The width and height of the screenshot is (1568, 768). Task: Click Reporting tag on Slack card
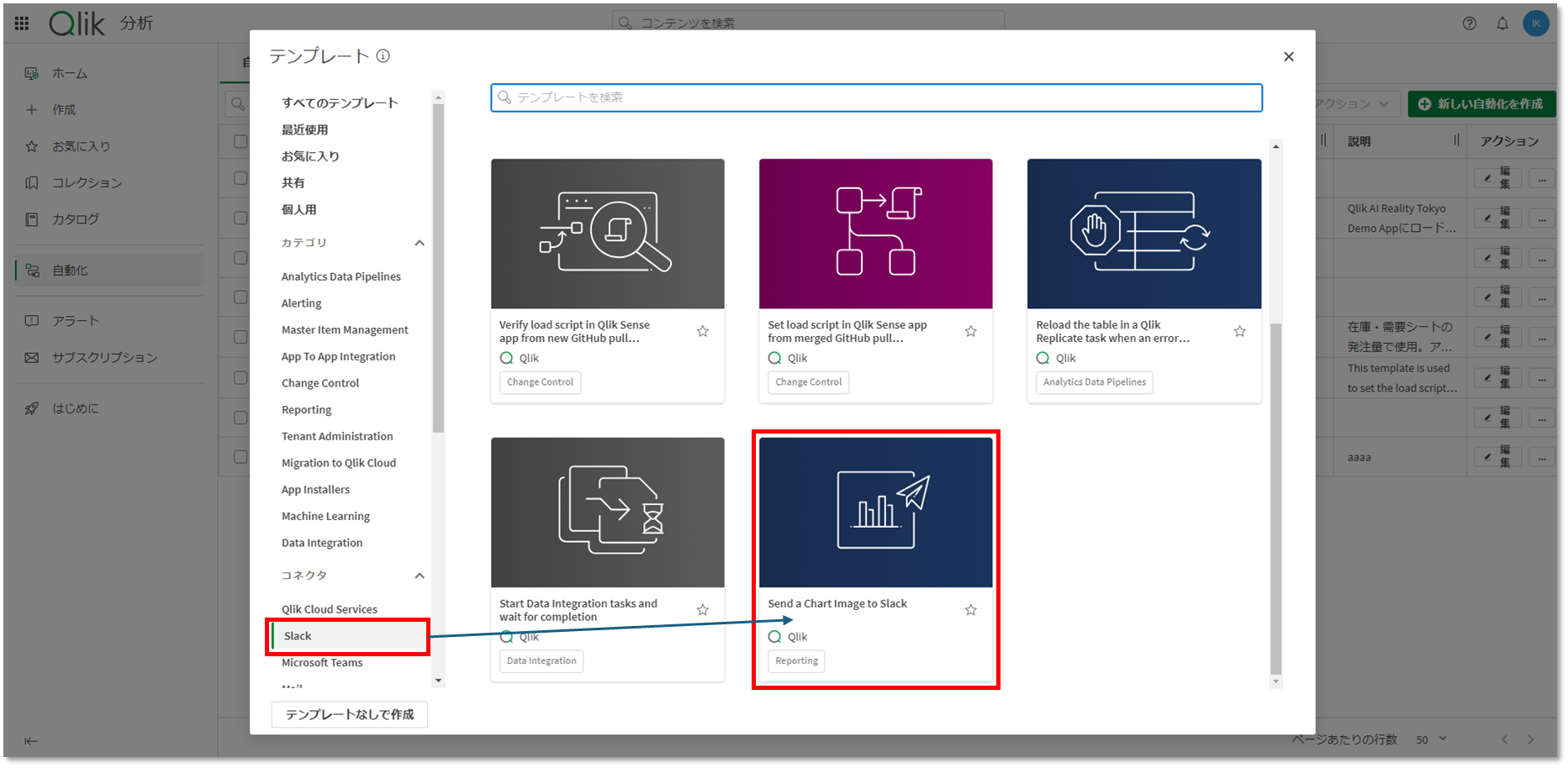[x=796, y=661]
